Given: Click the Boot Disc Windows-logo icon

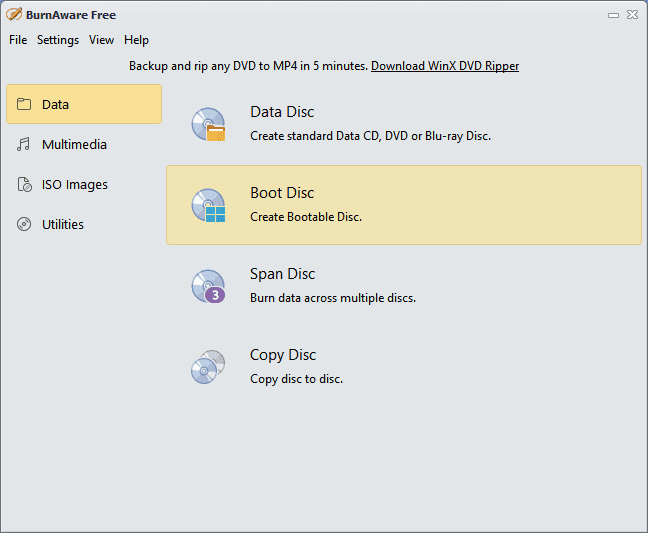Looking at the screenshot, I should point(209,205).
